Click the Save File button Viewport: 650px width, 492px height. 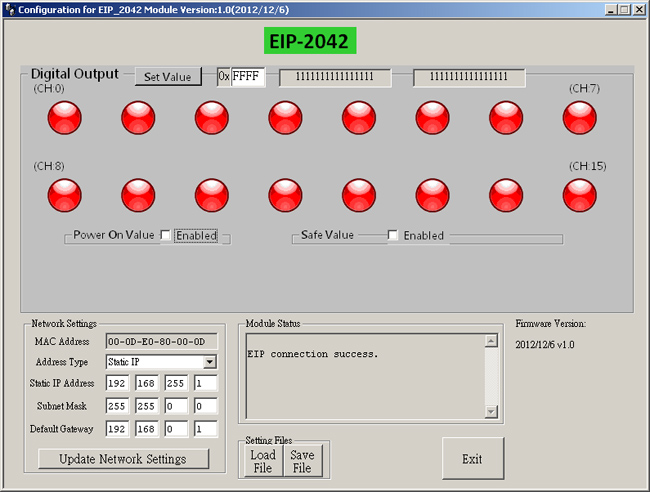point(302,461)
